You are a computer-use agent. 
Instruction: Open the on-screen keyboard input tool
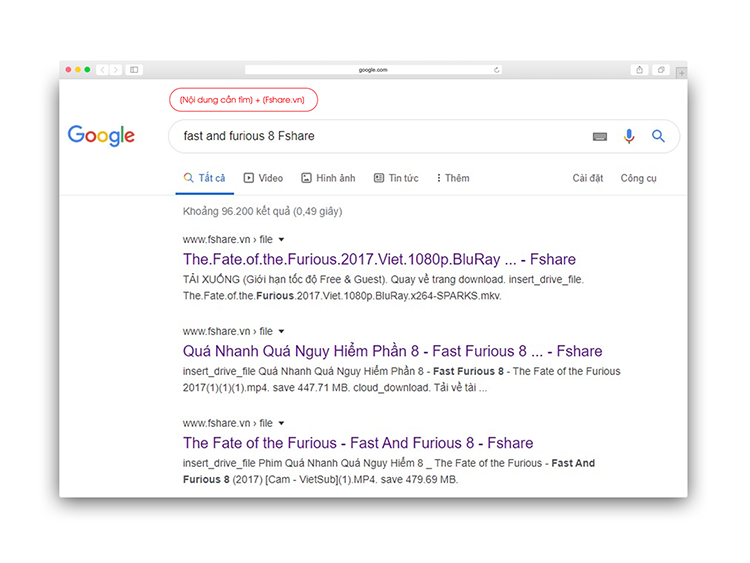(x=600, y=136)
